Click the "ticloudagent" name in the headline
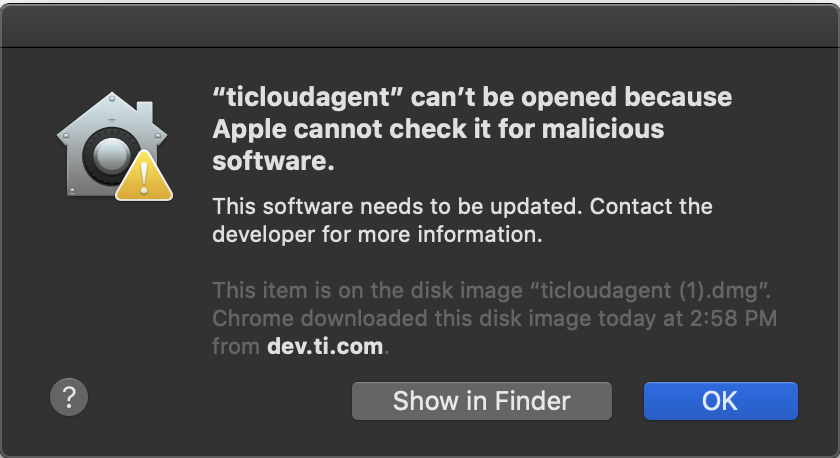Image resolution: width=840 pixels, height=458 pixels. (308, 97)
